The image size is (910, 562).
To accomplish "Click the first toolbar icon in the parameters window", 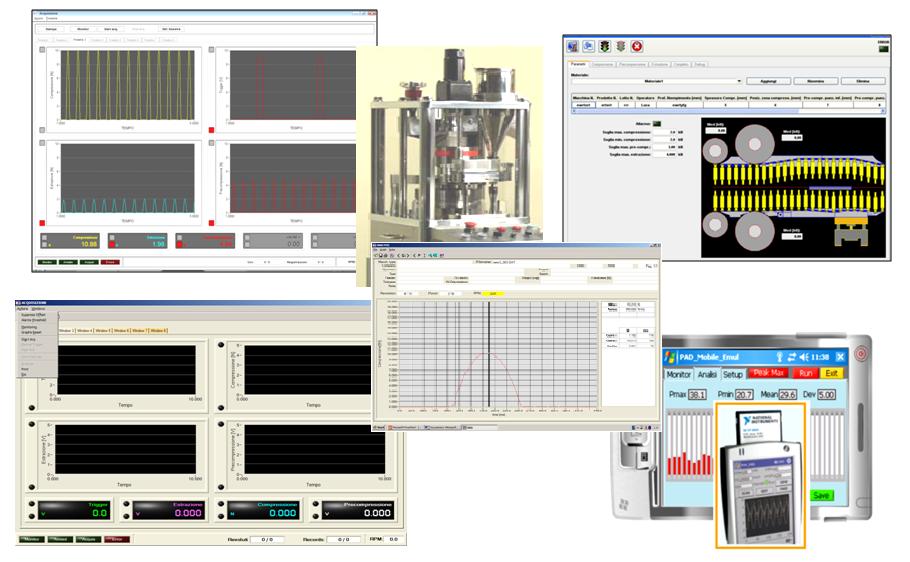I will click(x=573, y=46).
